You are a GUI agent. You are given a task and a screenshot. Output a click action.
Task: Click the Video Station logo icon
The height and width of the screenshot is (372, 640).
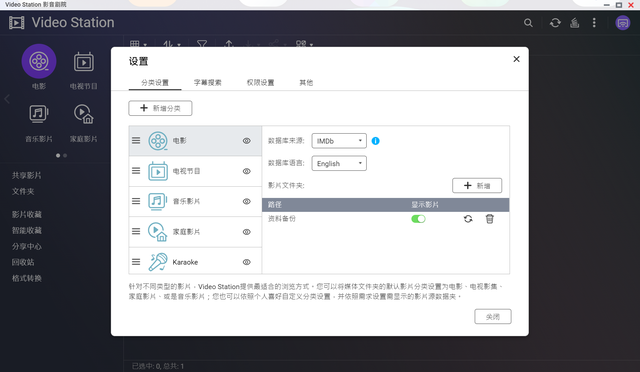coord(17,22)
